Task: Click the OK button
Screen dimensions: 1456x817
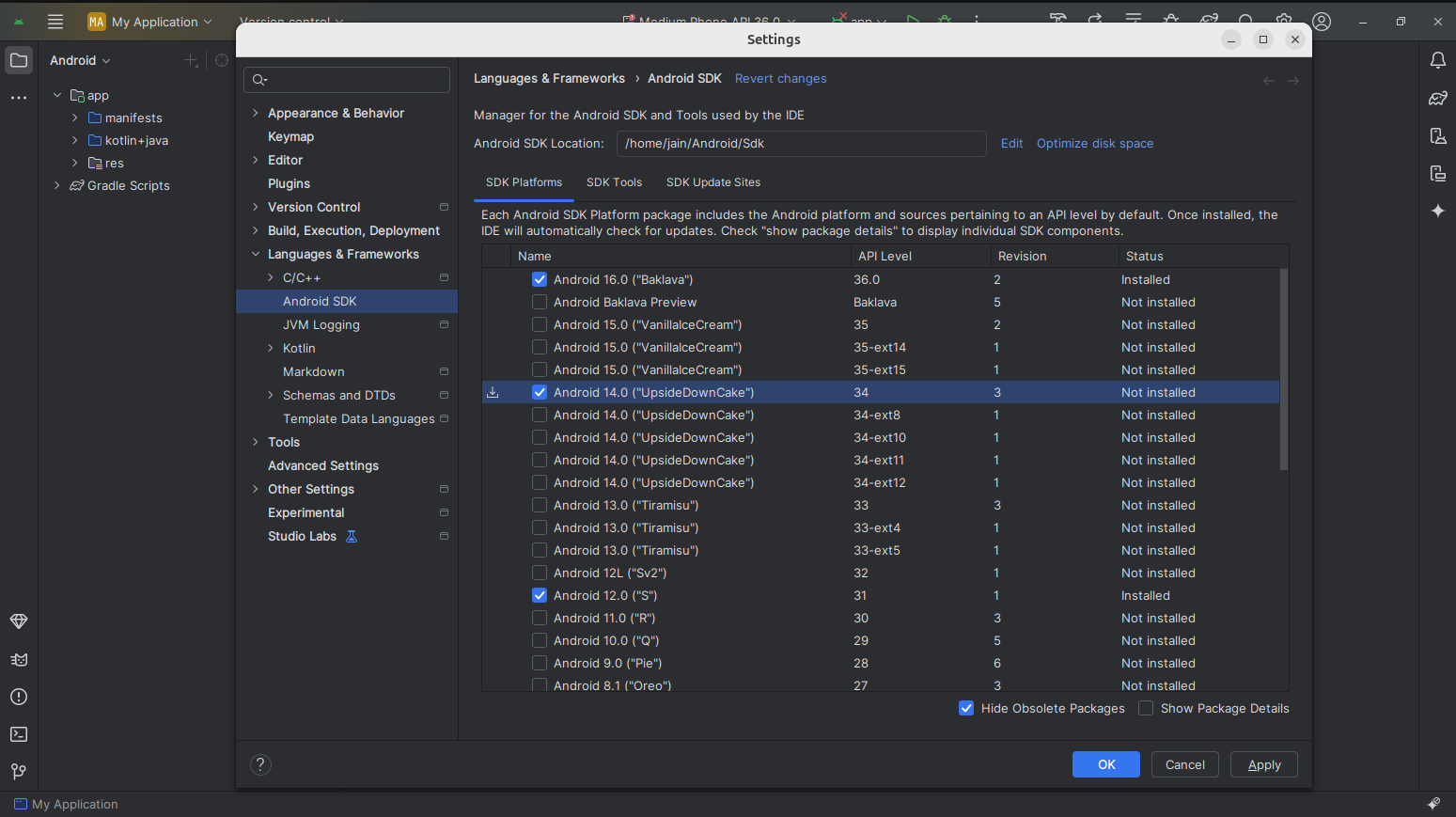Action: (1106, 764)
